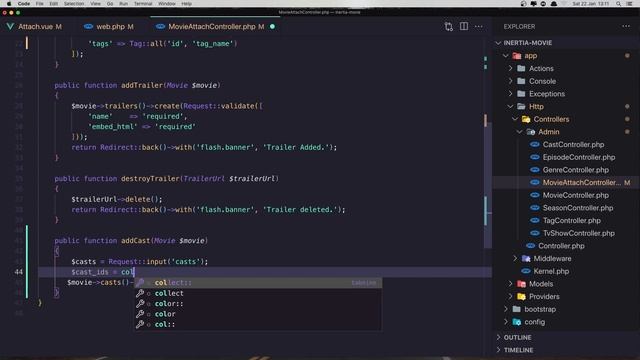This screenshot has width=640, height=360.
Task: Open the Terminal menu
Action: (143, 4)
